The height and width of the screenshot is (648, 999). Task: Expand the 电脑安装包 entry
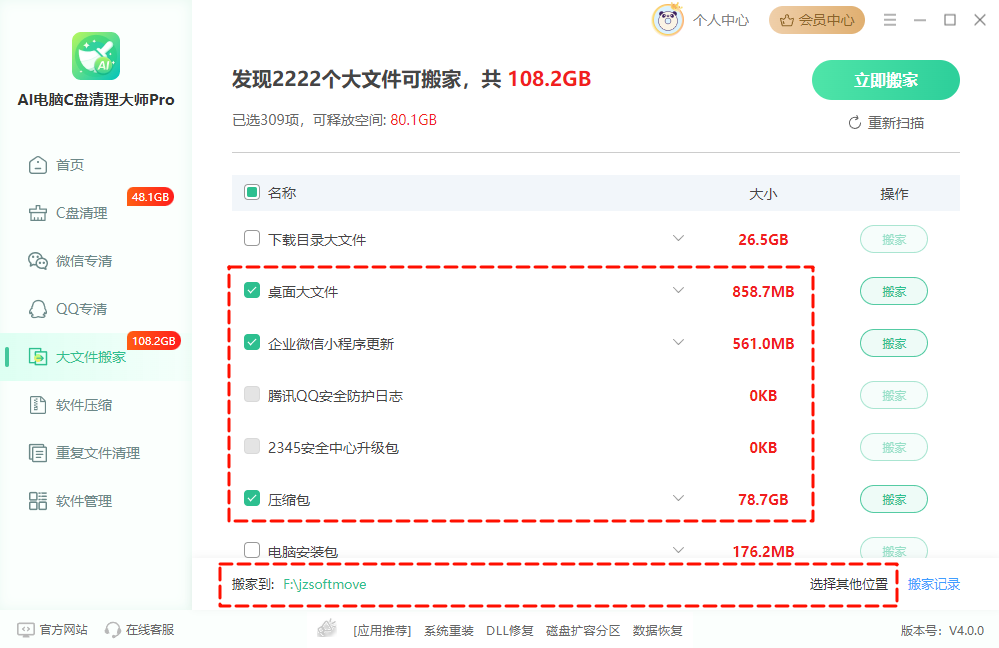coord(679,549)
